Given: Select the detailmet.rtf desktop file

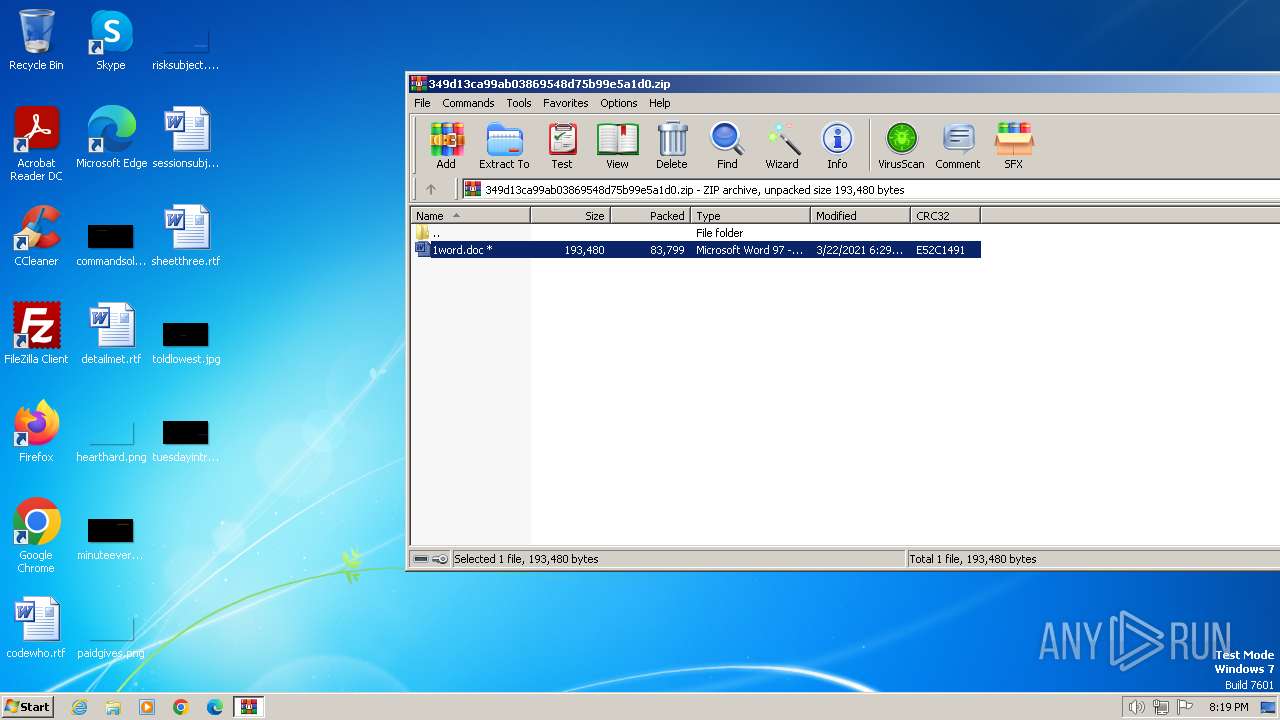Looking at the screenshot, I should coord(111,333).
